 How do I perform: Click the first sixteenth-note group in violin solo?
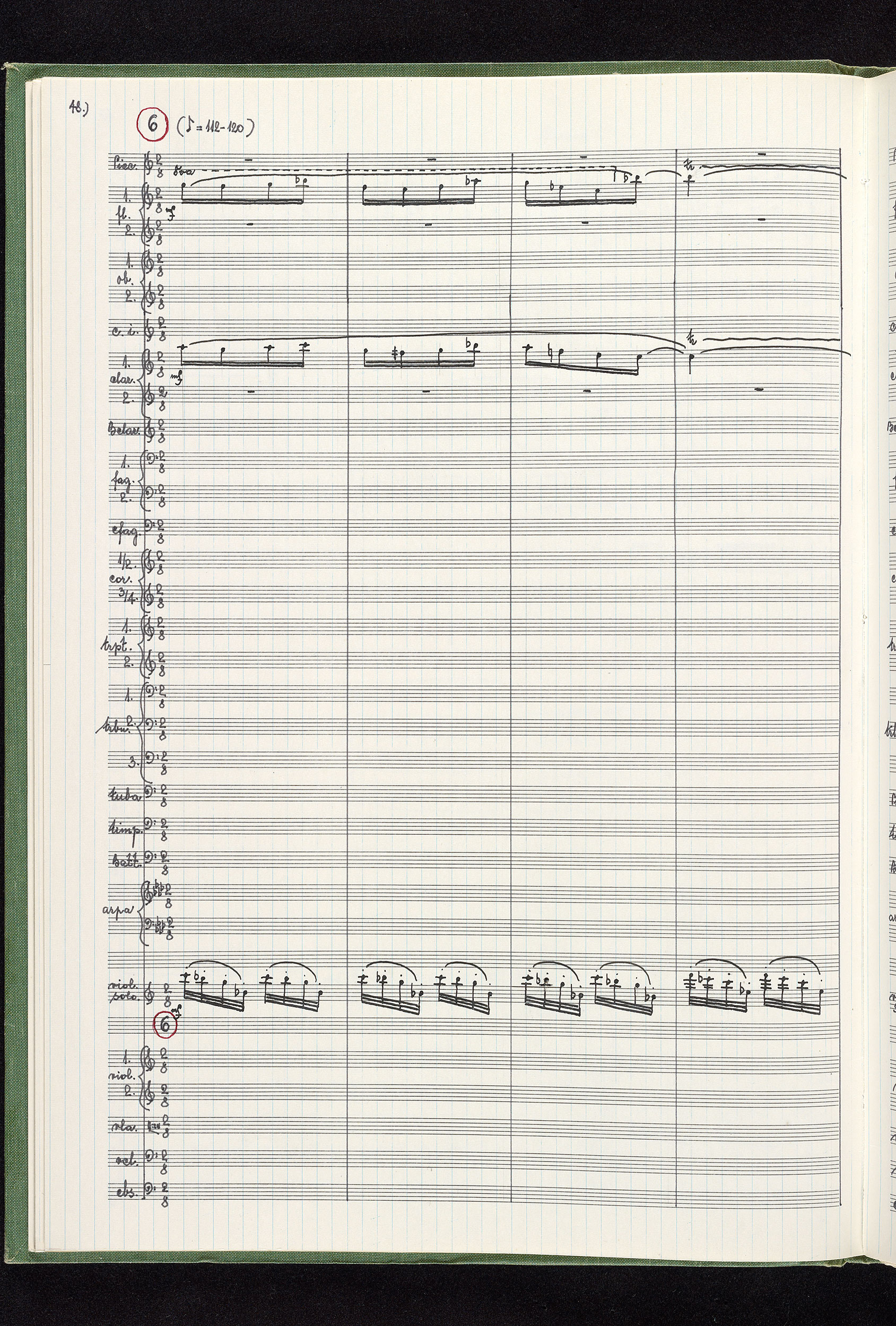tap(213, 992)
